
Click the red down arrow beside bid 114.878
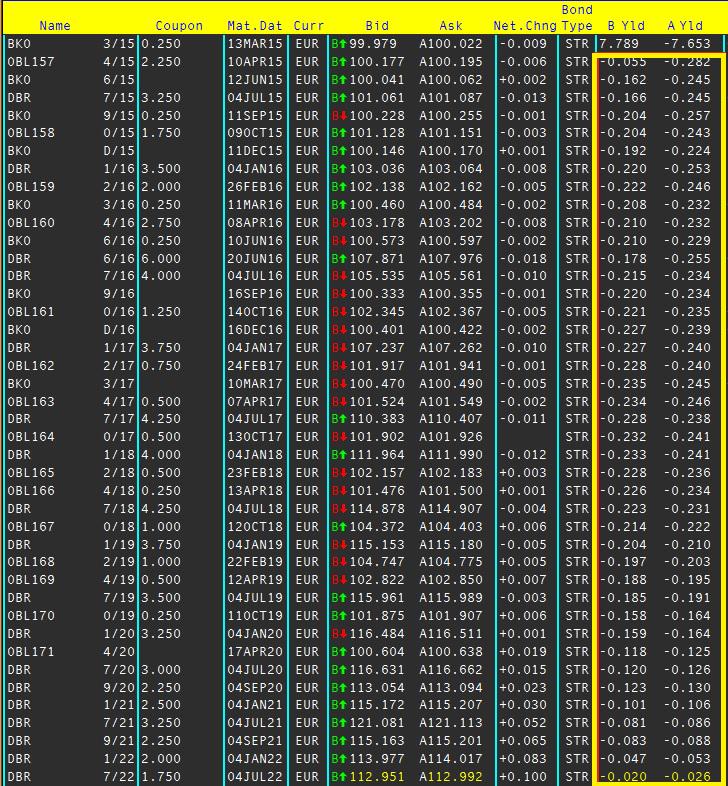pyautogui.click(x=343, y=509)
